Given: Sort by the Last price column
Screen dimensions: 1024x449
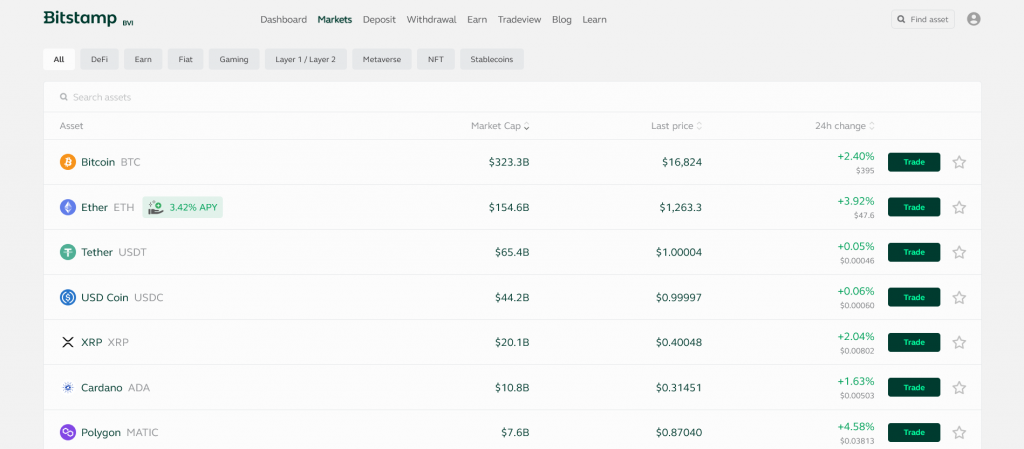Looking at the screenshot, I should [677, 126].
